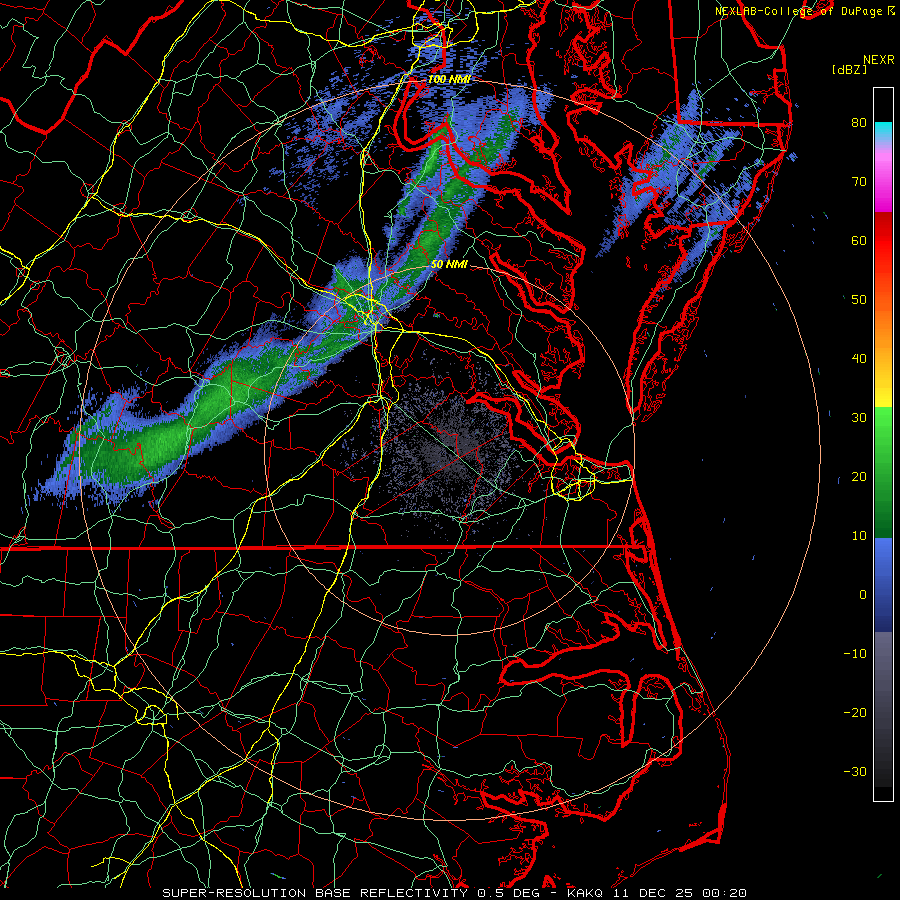Click the 30 value on dBZ scale

[859, 418]
